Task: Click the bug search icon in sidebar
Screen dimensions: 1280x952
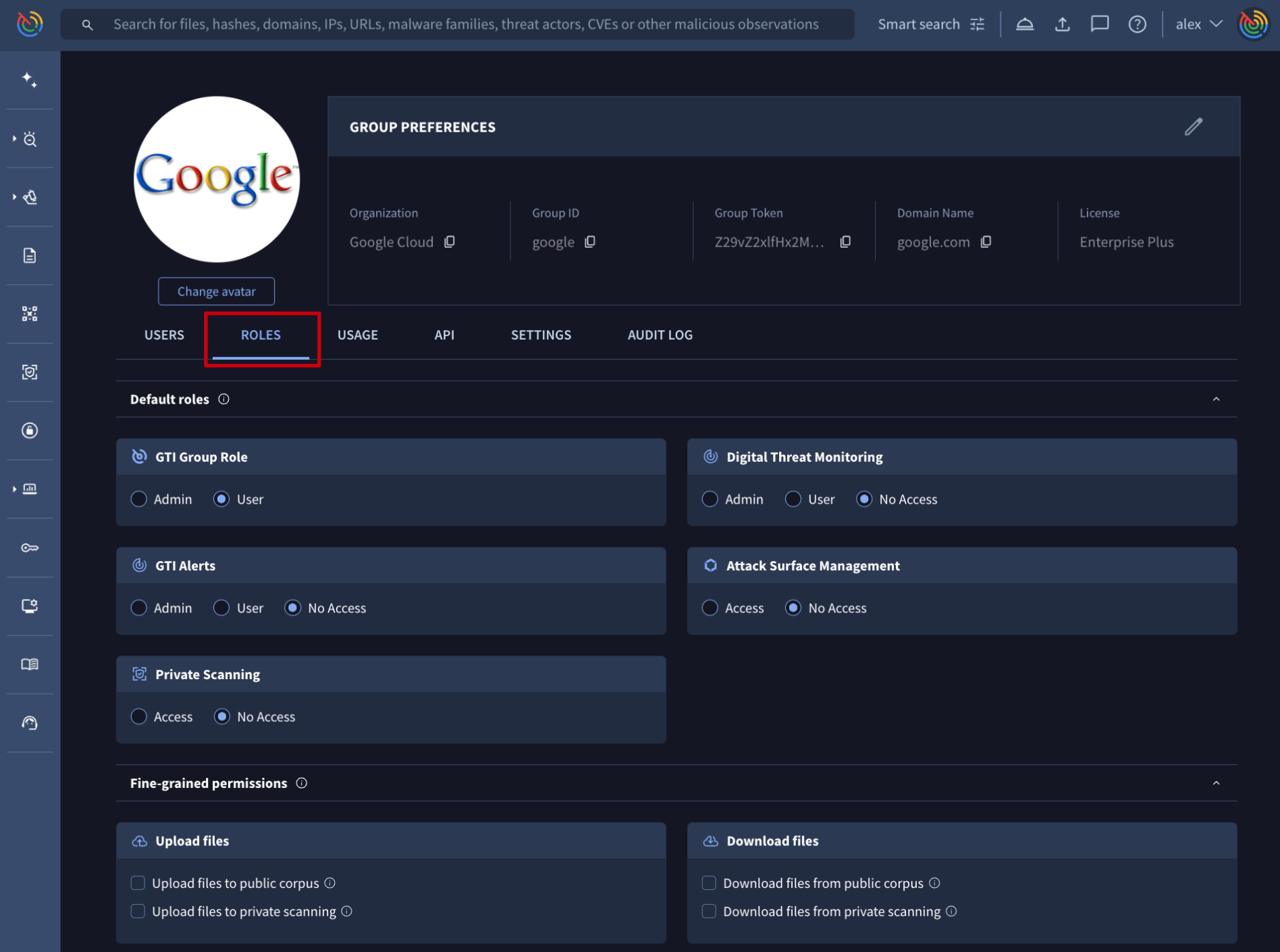Action: click(30, 139)
